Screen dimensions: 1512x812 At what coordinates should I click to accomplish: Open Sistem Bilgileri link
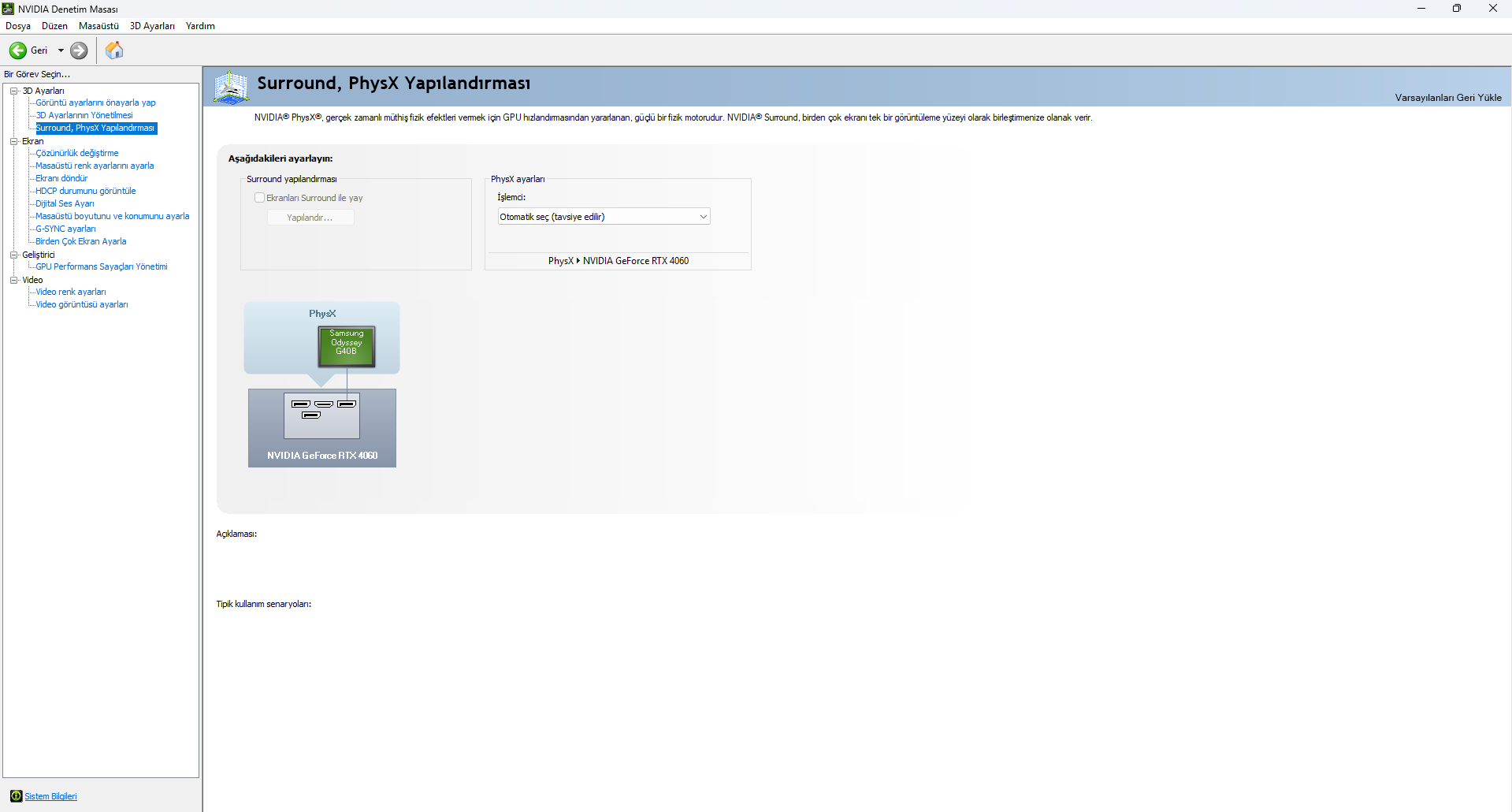[50, 796]
